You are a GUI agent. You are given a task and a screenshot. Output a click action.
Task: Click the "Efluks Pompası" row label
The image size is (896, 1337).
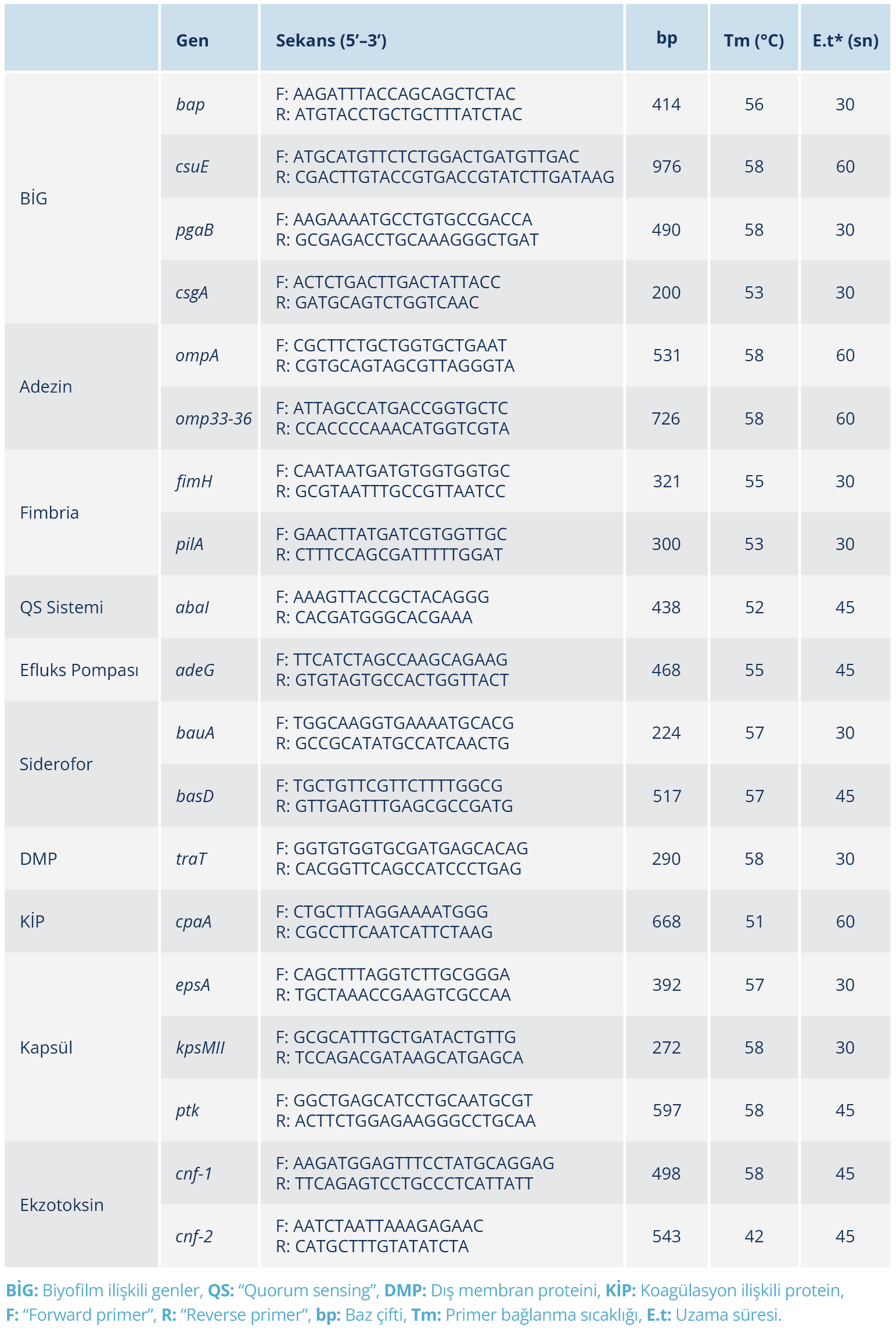tap(79, 670)
